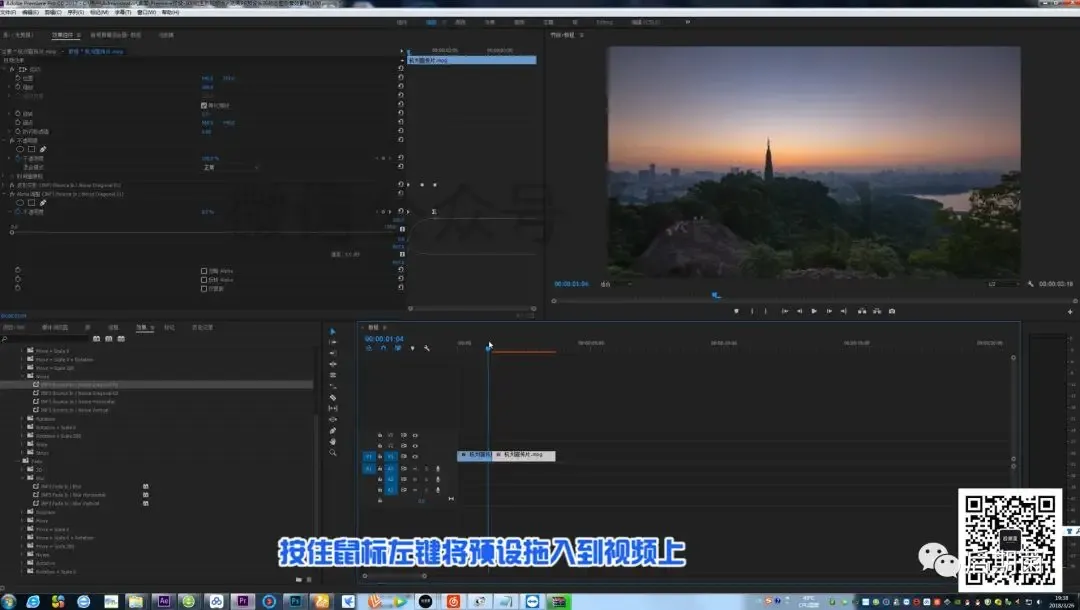Select the Hand tool

coord(333,441)
